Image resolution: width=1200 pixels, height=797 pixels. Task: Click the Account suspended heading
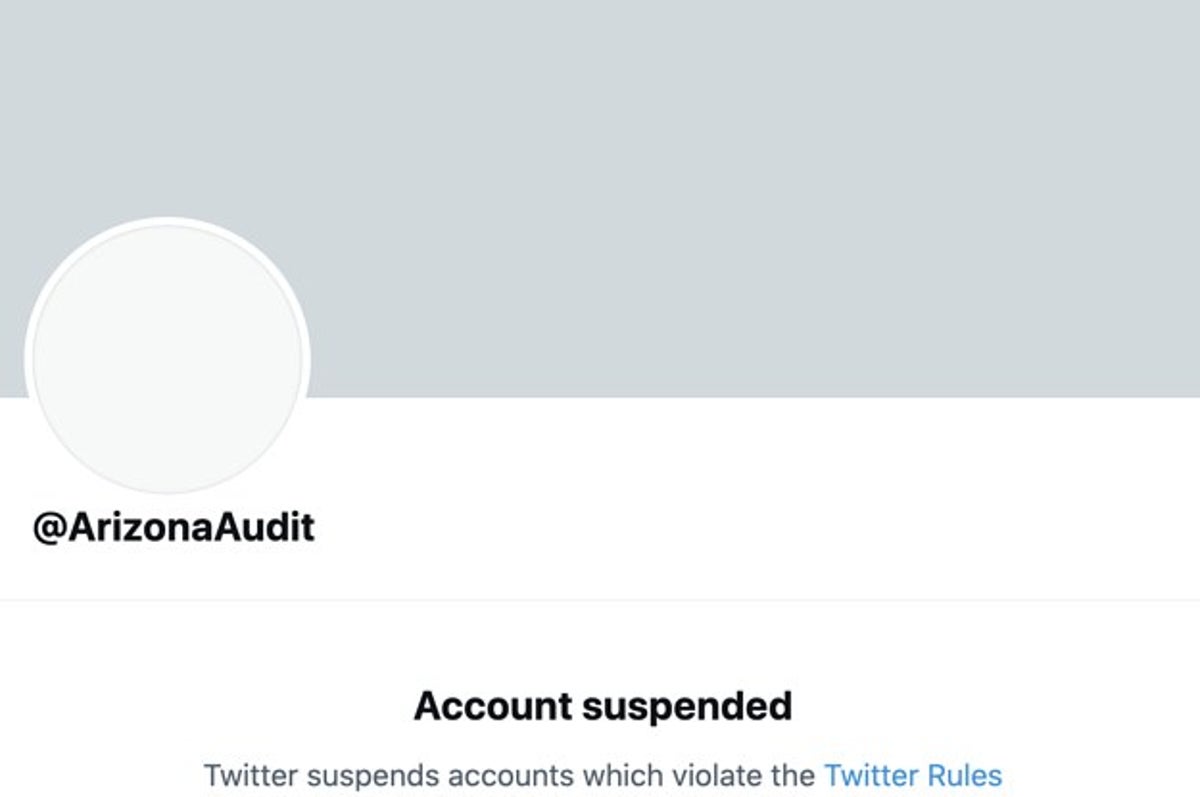click(602, 706)
